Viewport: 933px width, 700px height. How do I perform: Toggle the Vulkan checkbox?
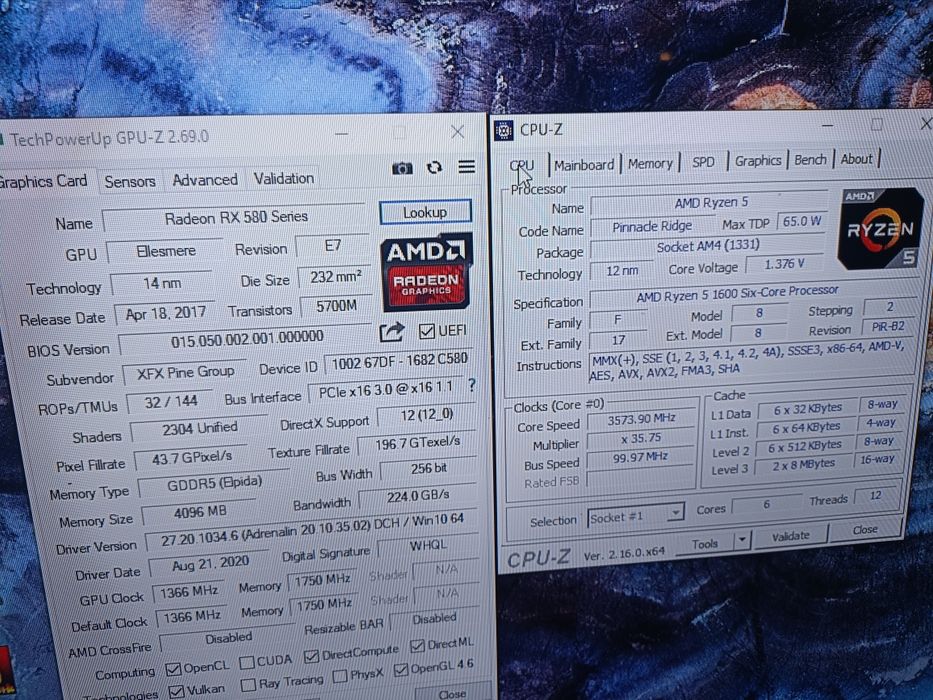[176, 692]
